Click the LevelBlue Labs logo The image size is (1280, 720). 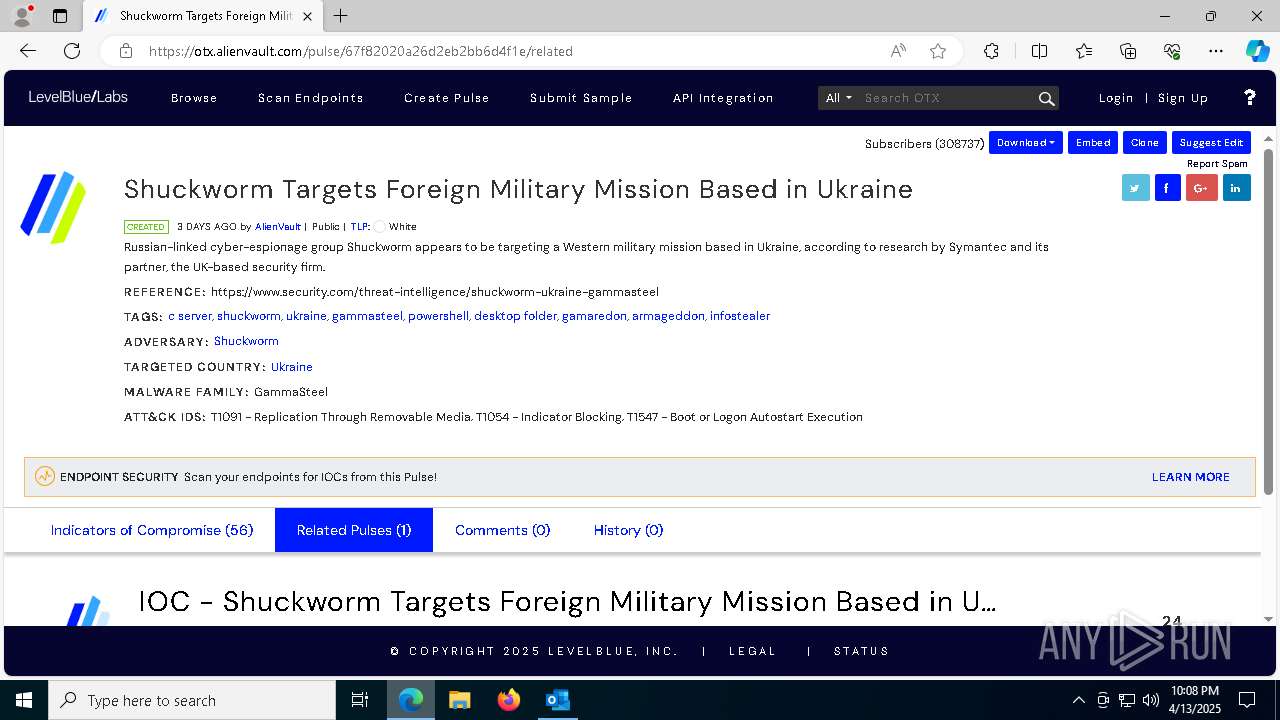point(78,97)
